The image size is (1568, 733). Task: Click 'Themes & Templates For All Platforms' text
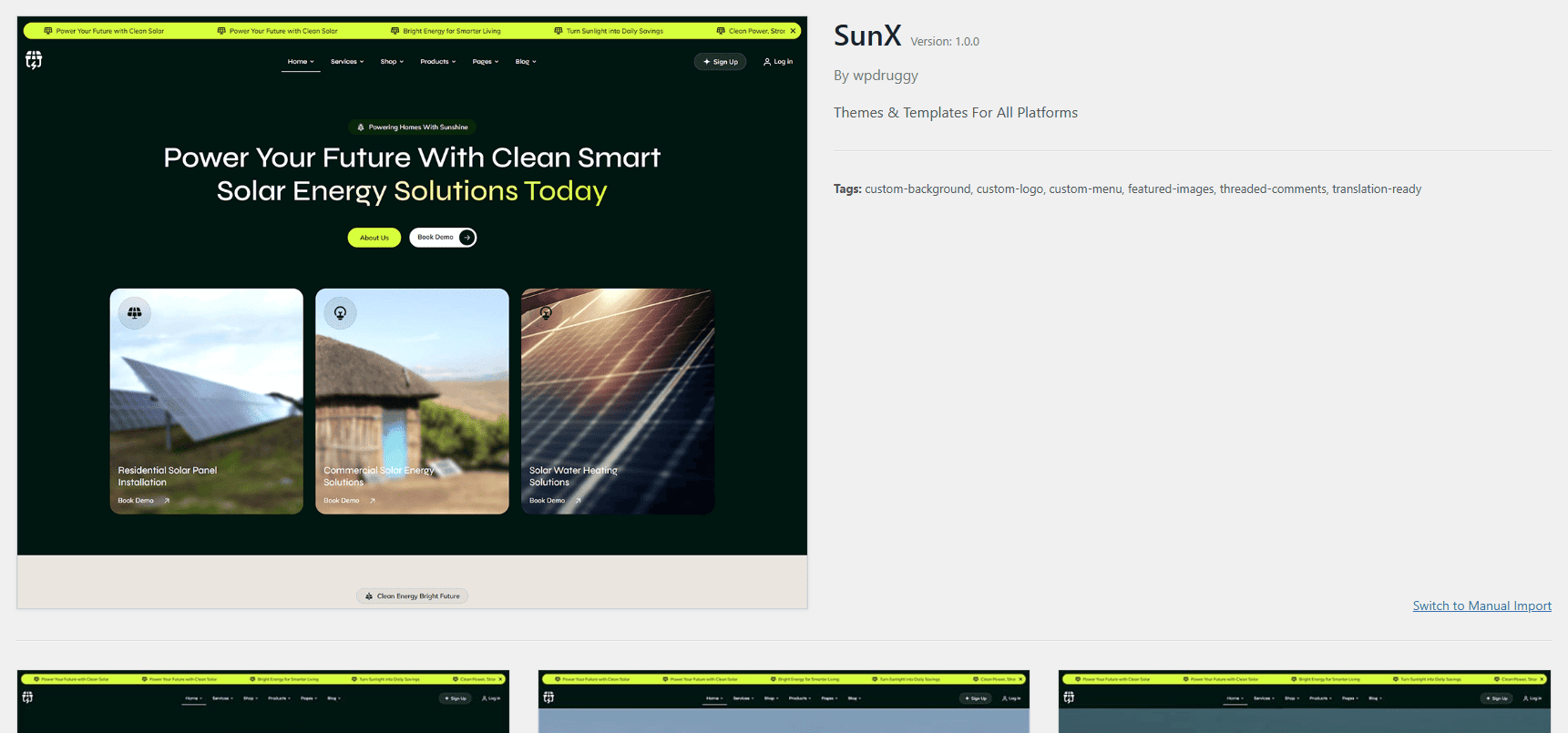pyautogui.click(x=956, y=113)
